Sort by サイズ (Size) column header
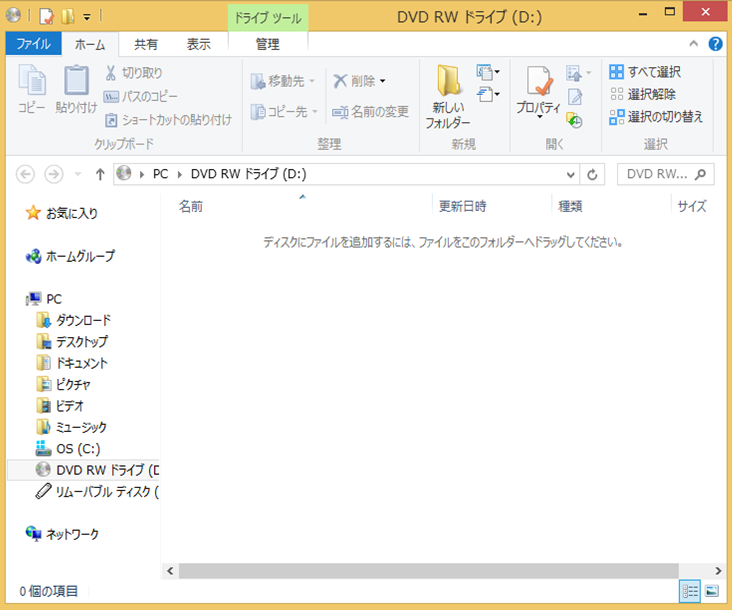Viewport: 732px width, 610px height. point(692,206)
